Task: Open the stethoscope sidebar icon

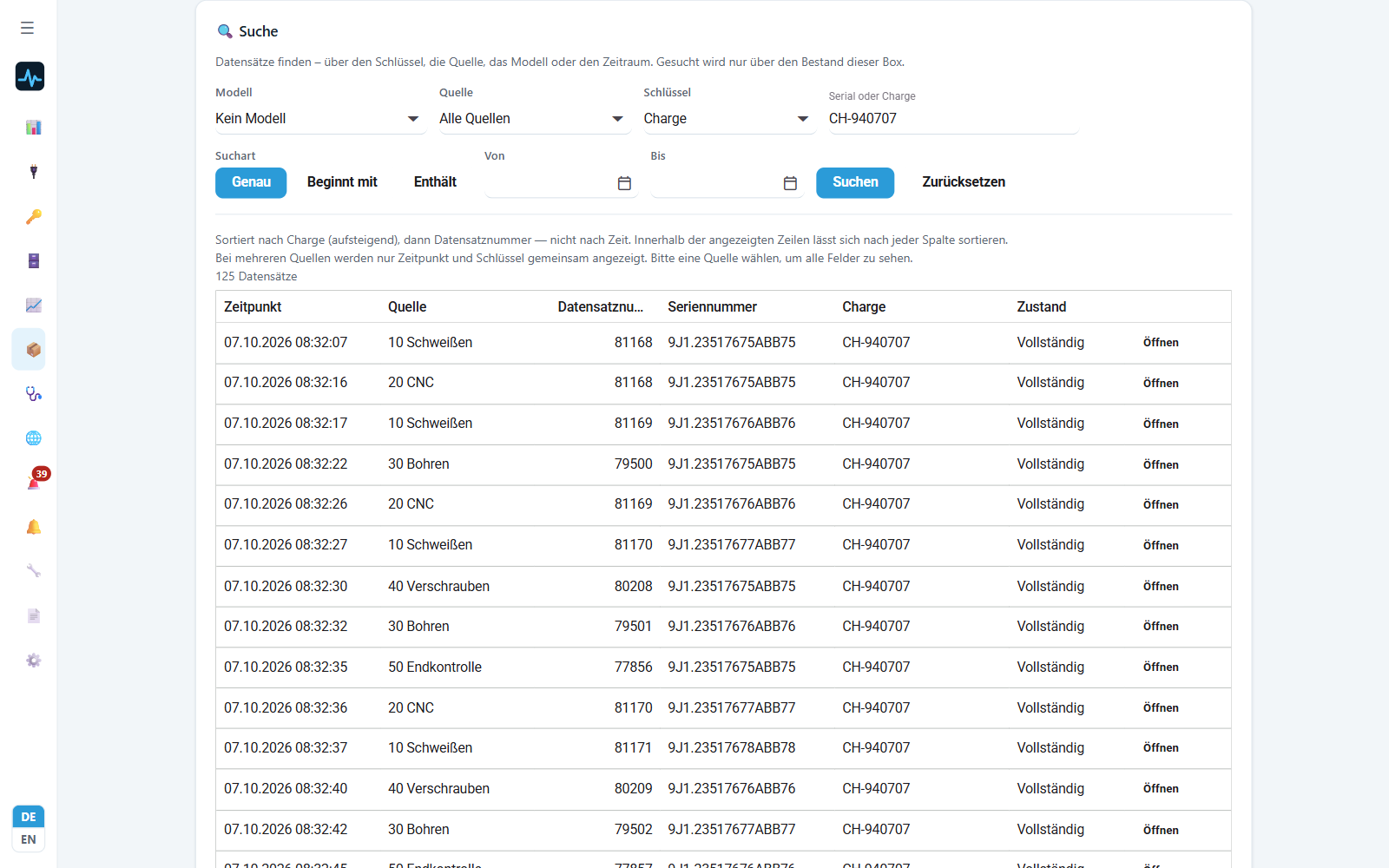Action: coord(34,394)
